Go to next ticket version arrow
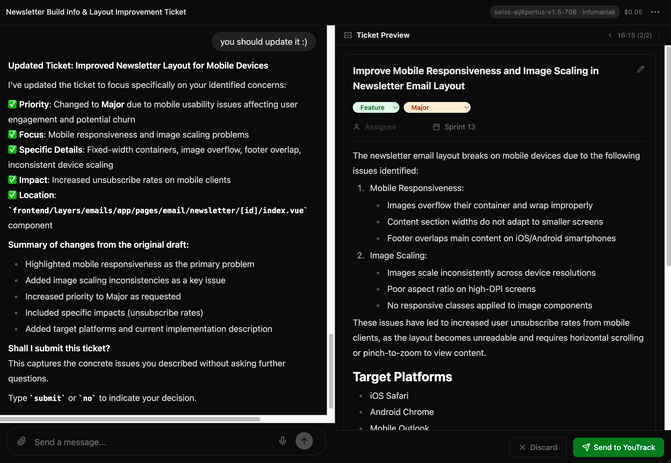 (x=659, y=35)
